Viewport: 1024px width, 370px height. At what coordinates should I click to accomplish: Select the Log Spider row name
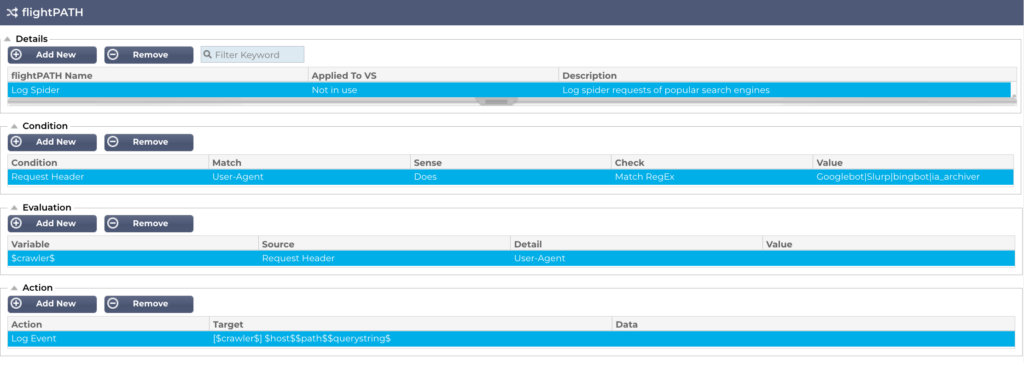click(x=35, y=90)
